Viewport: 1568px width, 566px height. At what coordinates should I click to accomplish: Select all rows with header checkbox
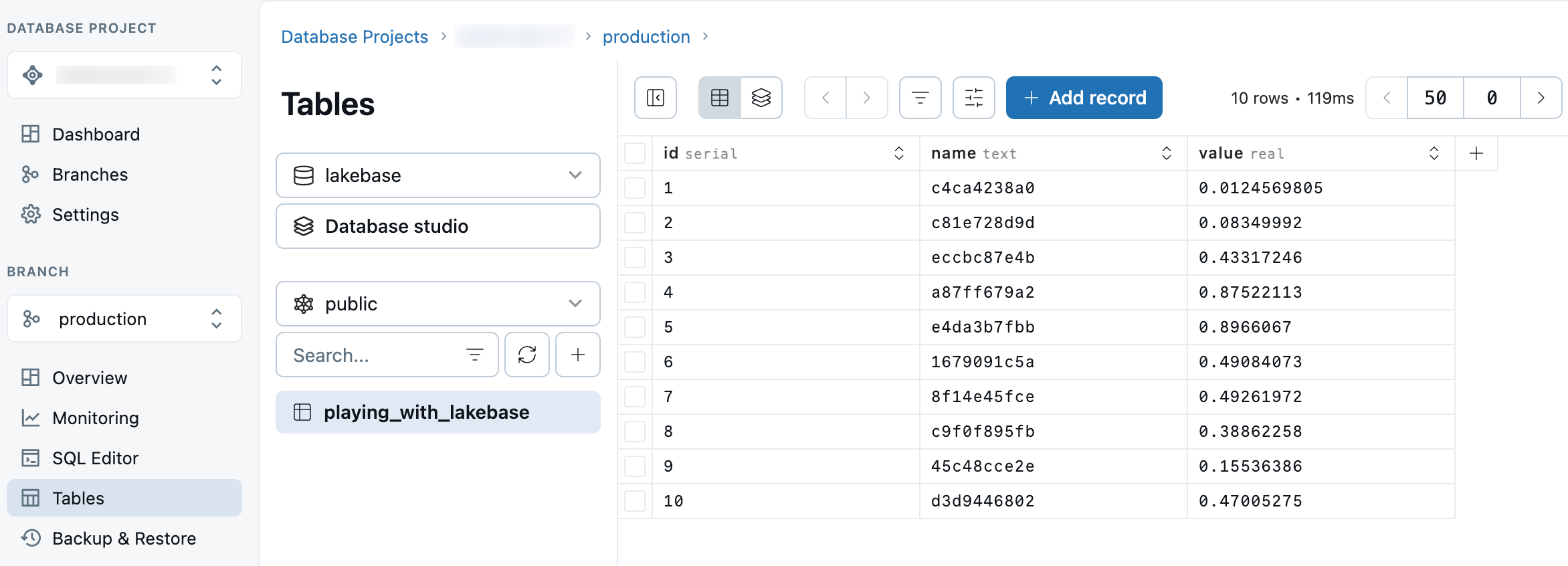coord(635,153)
